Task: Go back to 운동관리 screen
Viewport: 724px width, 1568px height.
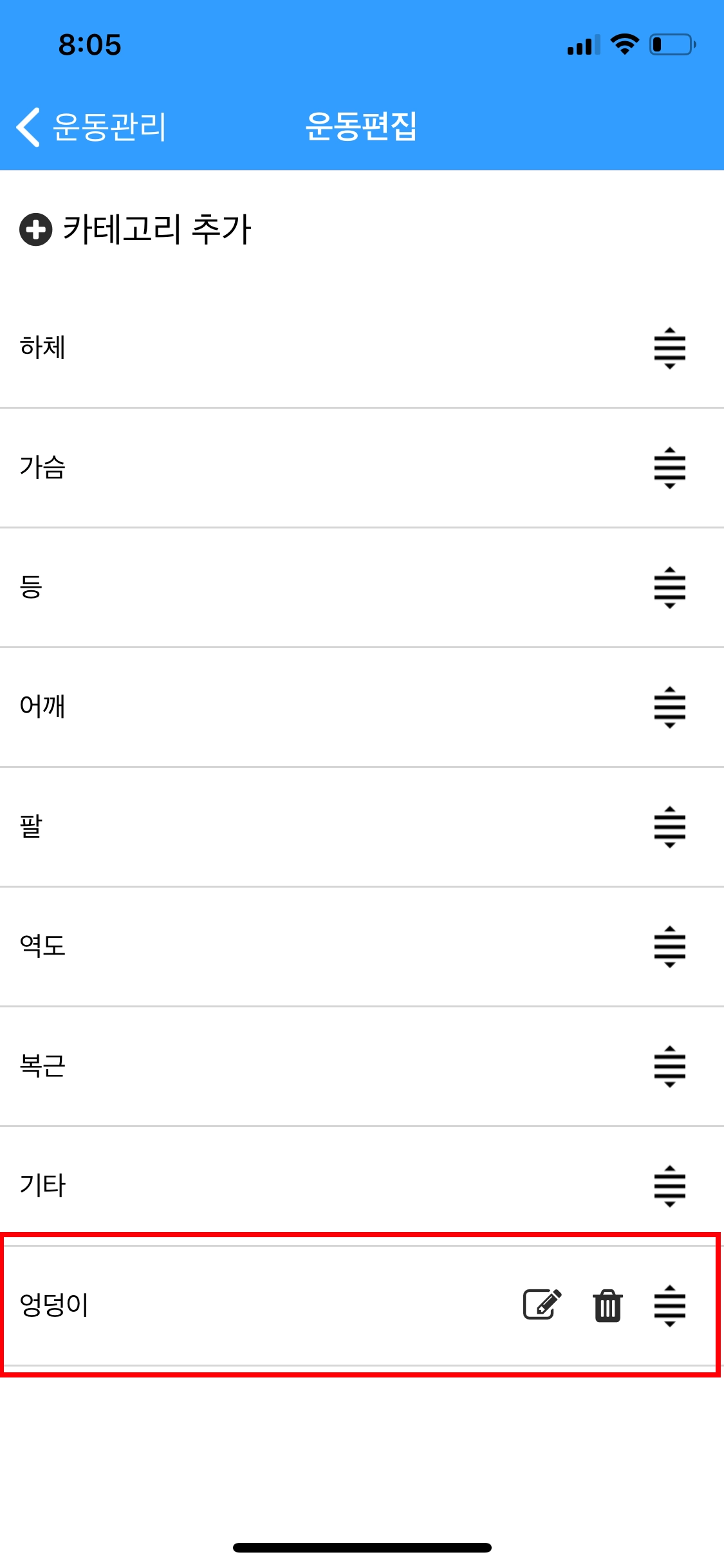Action: pos(91,127)
